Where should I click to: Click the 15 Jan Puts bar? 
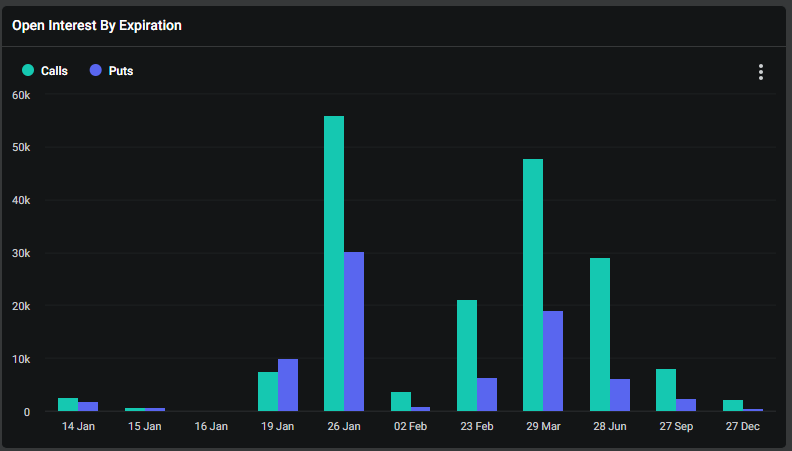coord(155,410)
